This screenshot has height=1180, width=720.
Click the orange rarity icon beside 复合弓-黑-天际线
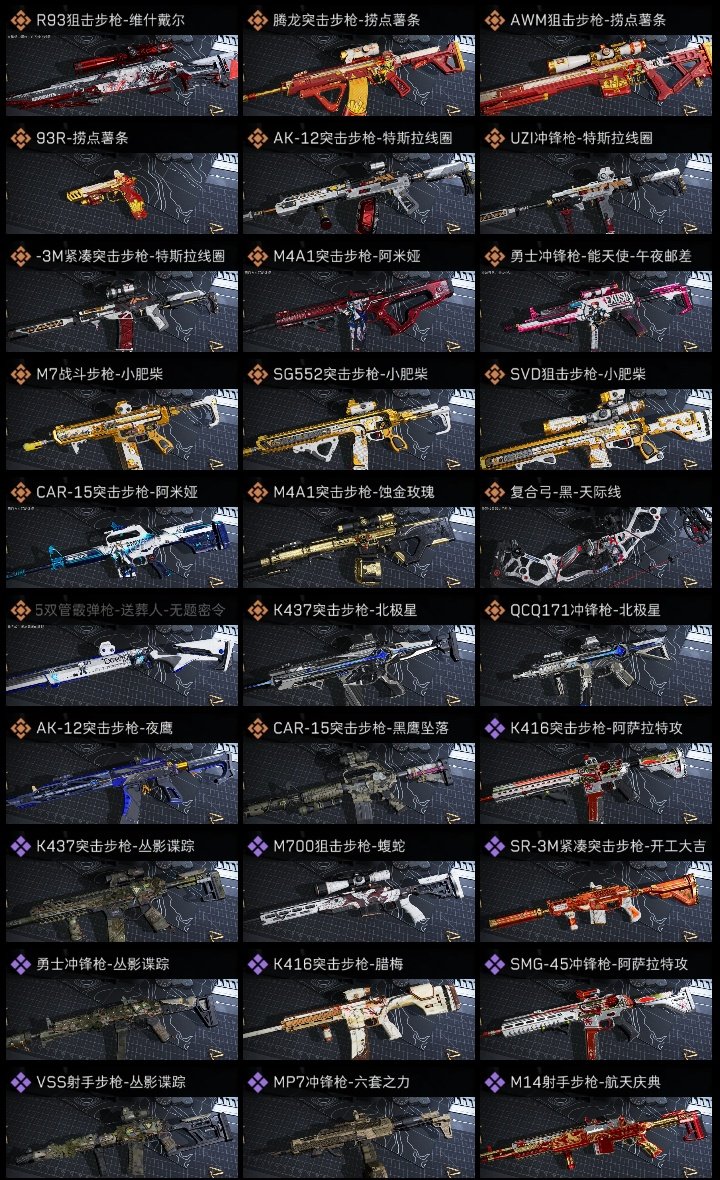tap(494, 492)
